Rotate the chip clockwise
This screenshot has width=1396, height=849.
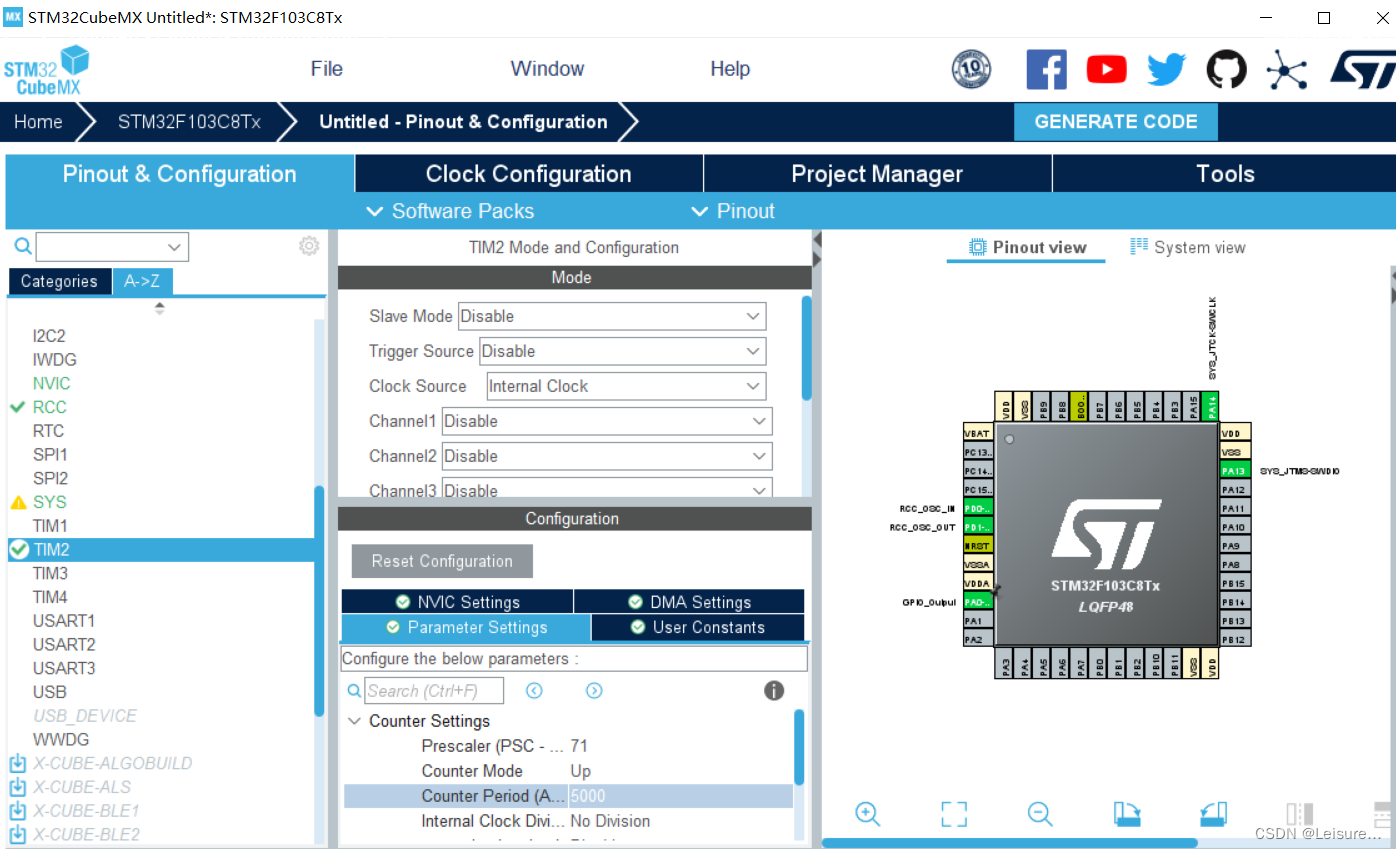click(x=1126, y=814)
